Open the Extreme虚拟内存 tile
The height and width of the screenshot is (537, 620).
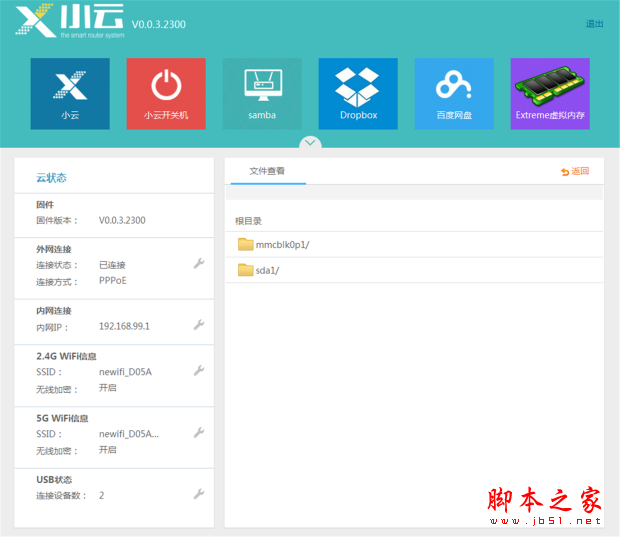click(x=550, y=94)
